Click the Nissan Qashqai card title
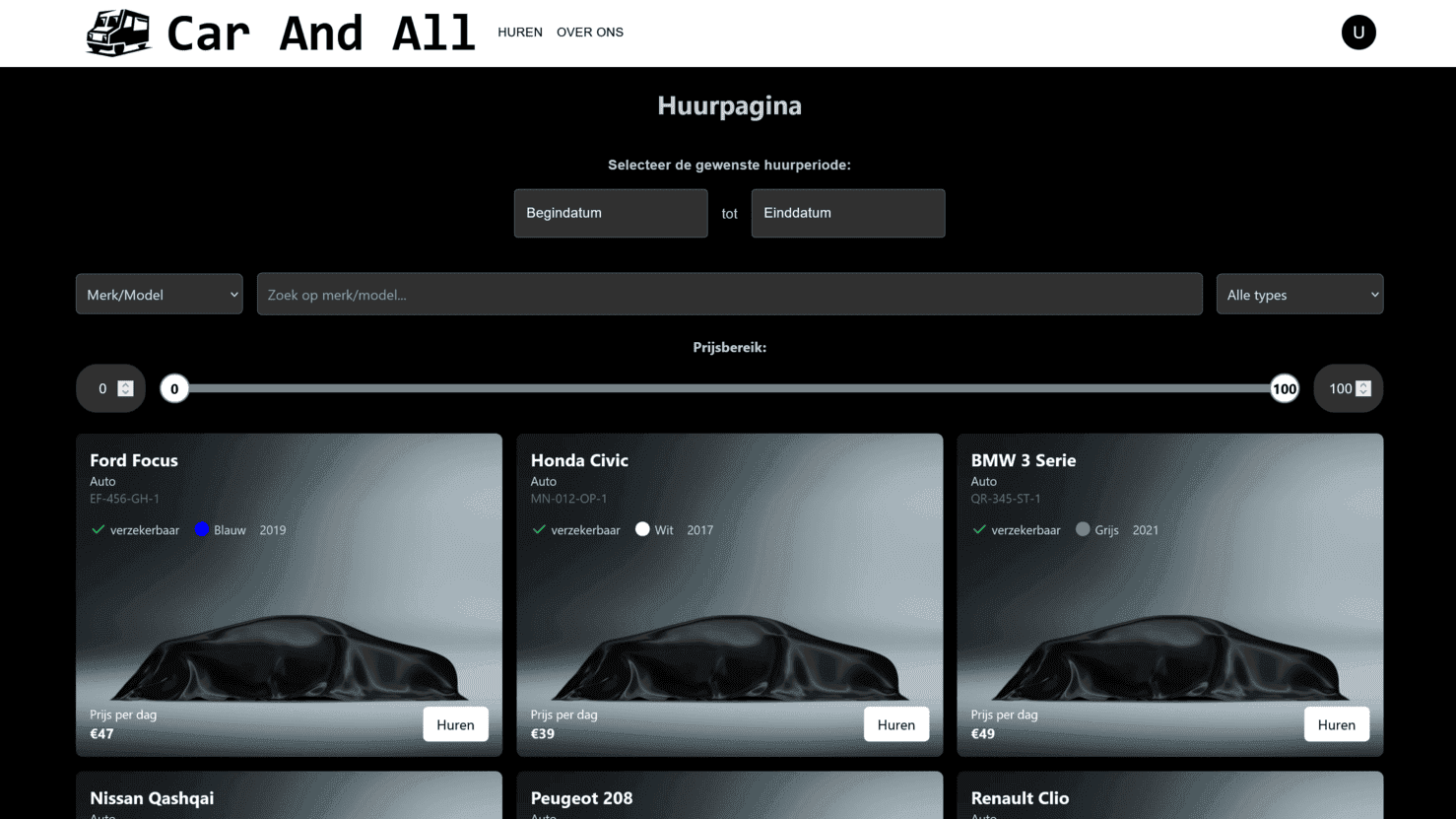1456x819 pixels. (152, 798)
